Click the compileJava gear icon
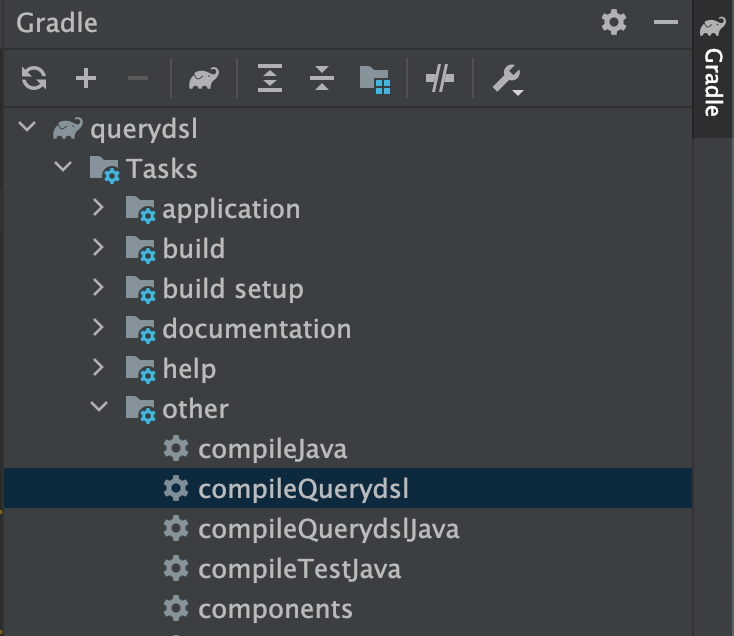This screenshot has height=636, width=734. point(176,448)
